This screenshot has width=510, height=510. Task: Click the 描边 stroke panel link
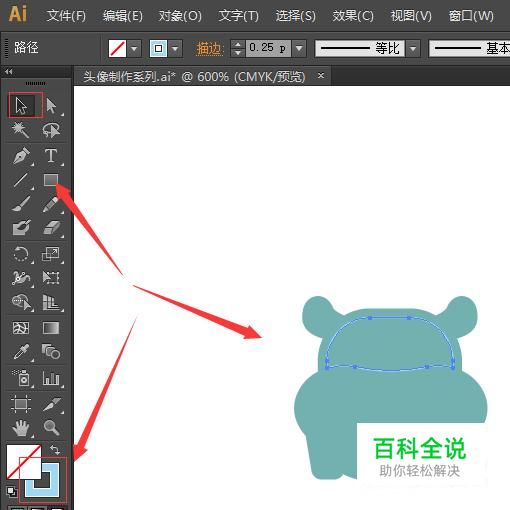pyautogui.click(x=209, y=49)
